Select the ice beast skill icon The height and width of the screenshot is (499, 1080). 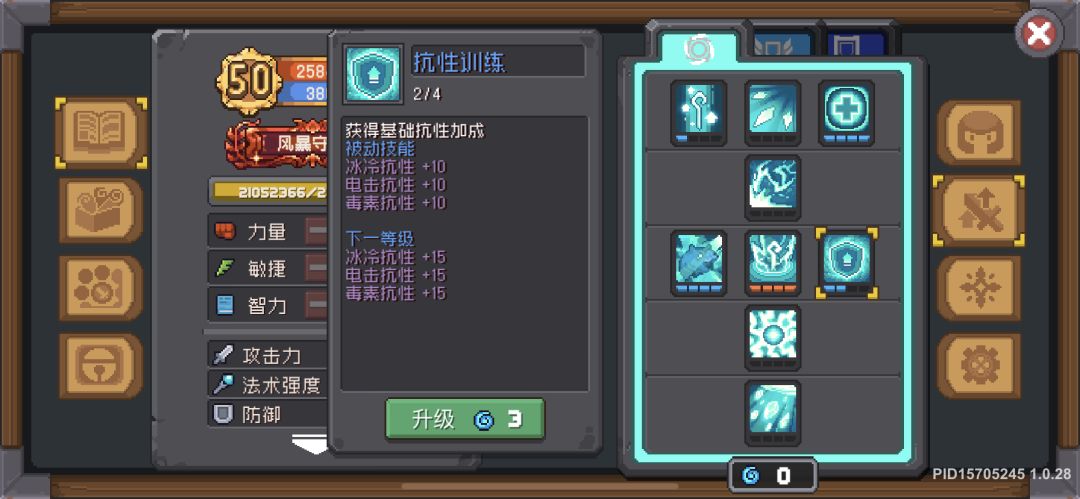[698, 263]
